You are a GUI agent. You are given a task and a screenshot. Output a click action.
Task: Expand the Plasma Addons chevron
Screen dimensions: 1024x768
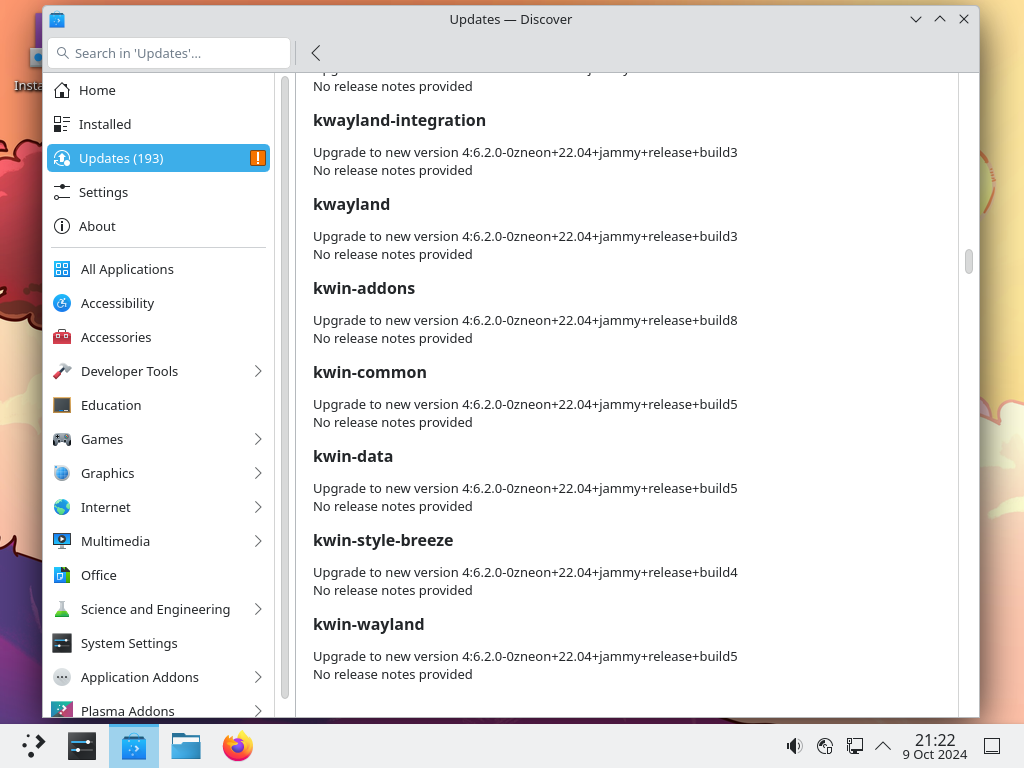[258, 711]
